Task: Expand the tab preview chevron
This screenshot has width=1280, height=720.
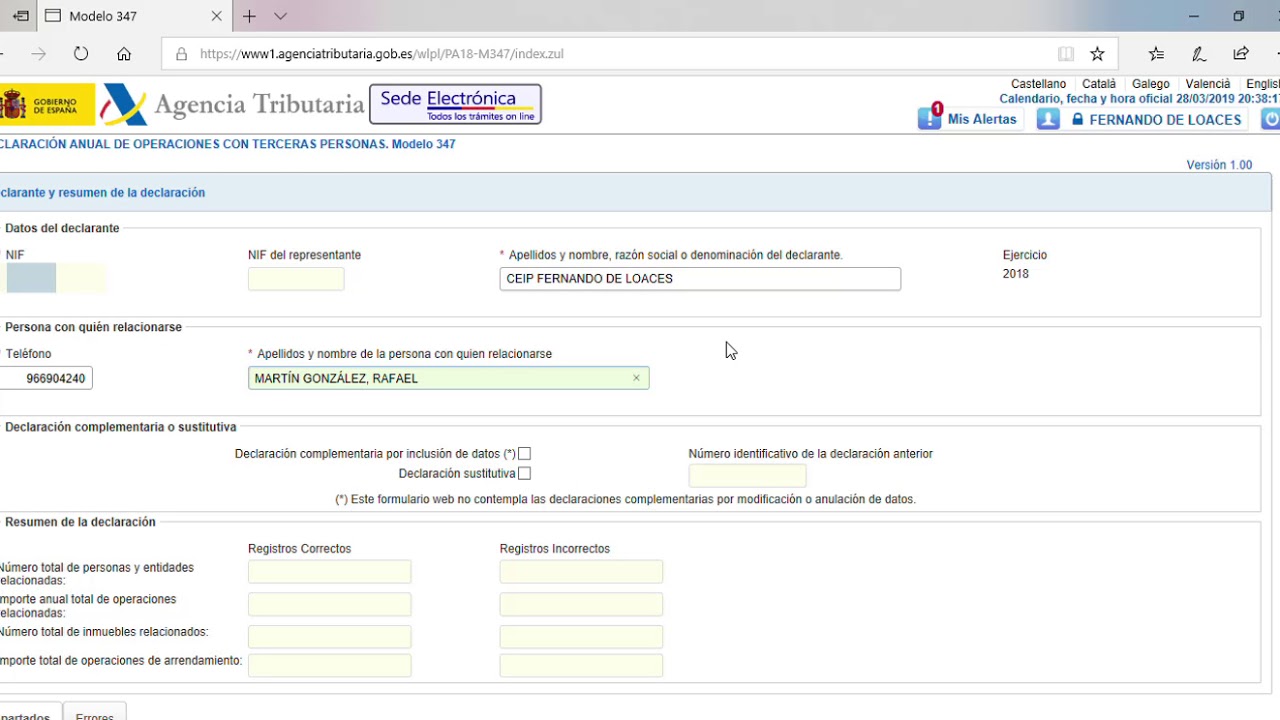Action: click(280, 16)
